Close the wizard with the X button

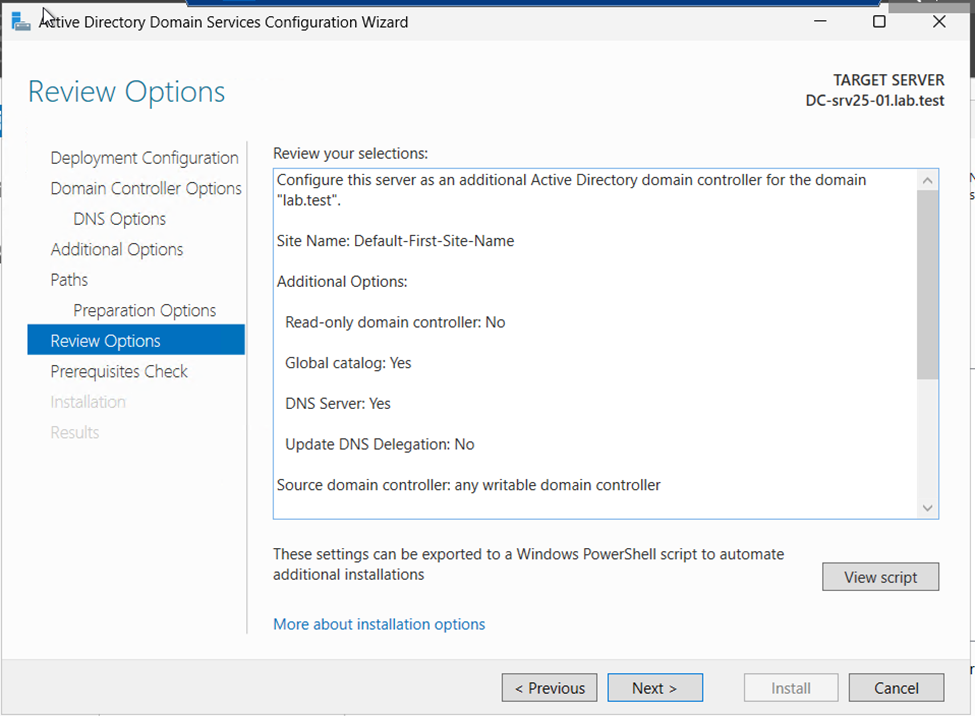939,22
